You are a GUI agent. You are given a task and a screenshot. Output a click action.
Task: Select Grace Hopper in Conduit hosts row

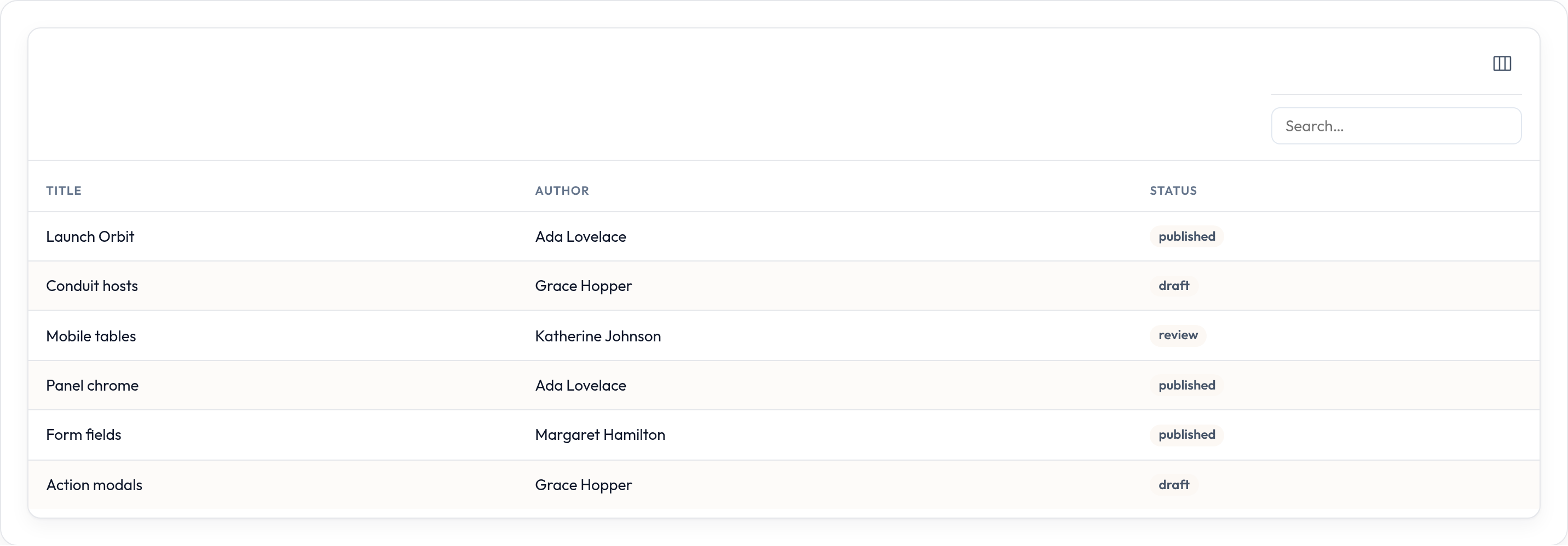[x=583, y=286]
